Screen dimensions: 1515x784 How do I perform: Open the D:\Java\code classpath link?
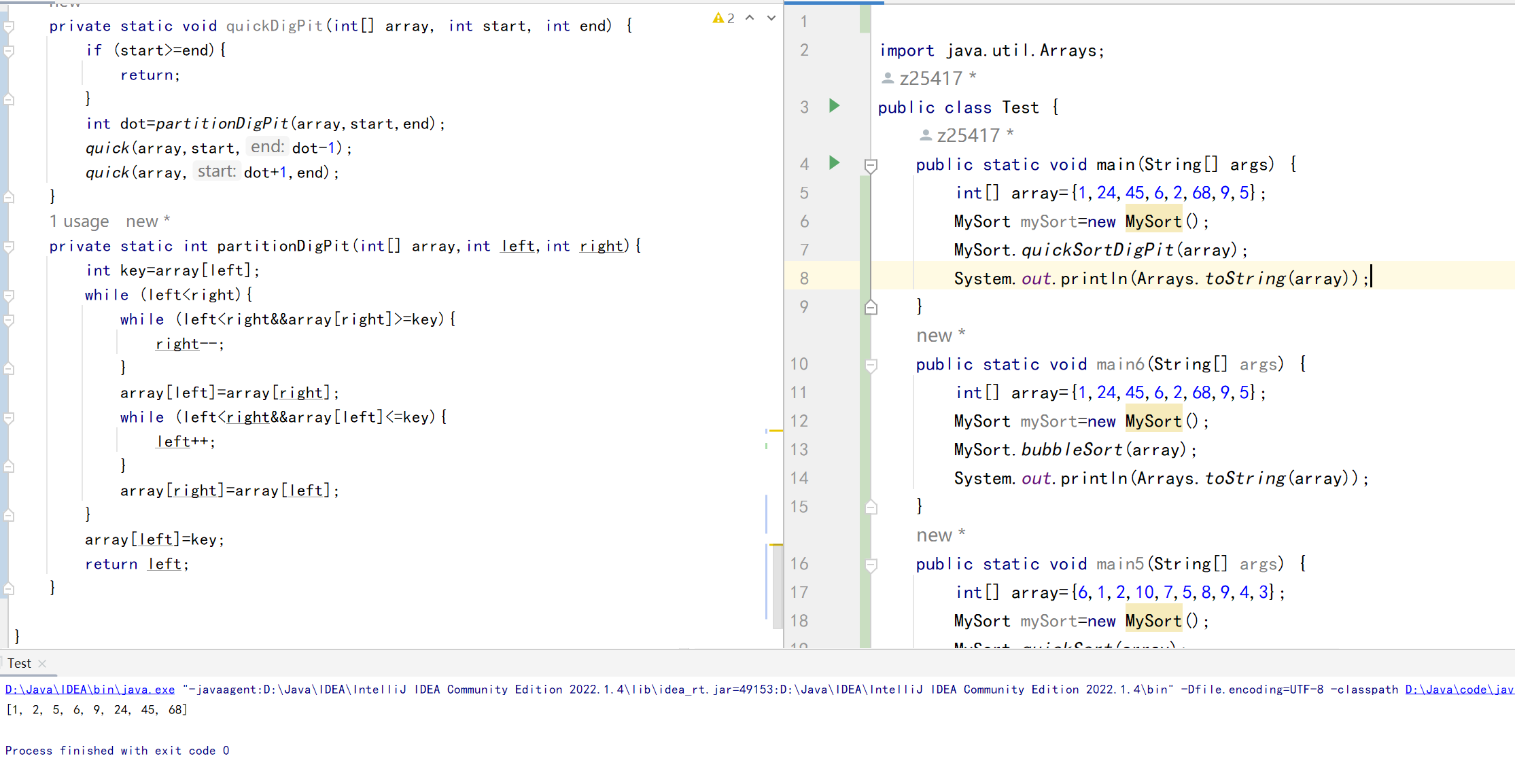point(1459,690)
